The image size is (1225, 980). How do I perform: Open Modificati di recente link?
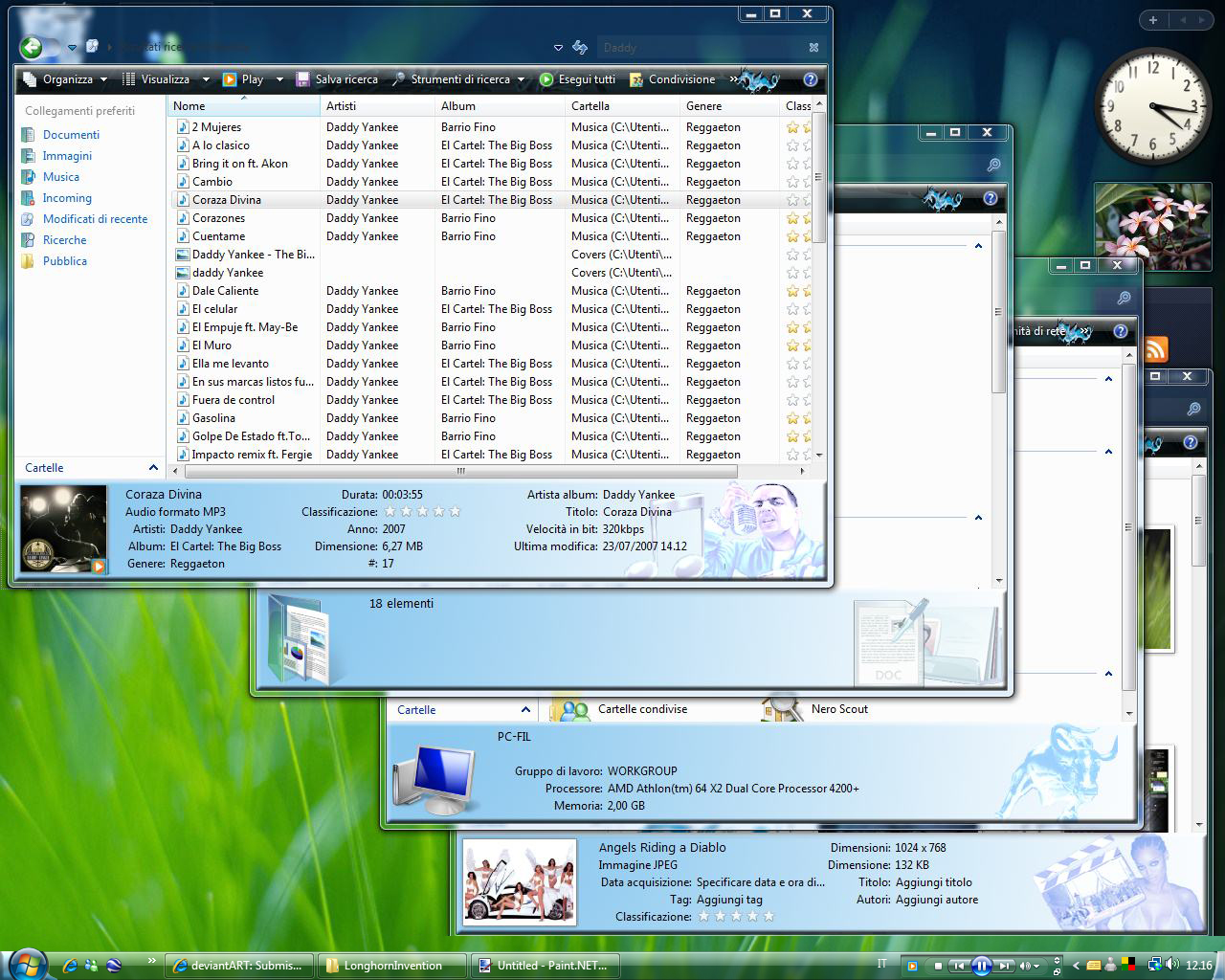click(95, 219)
